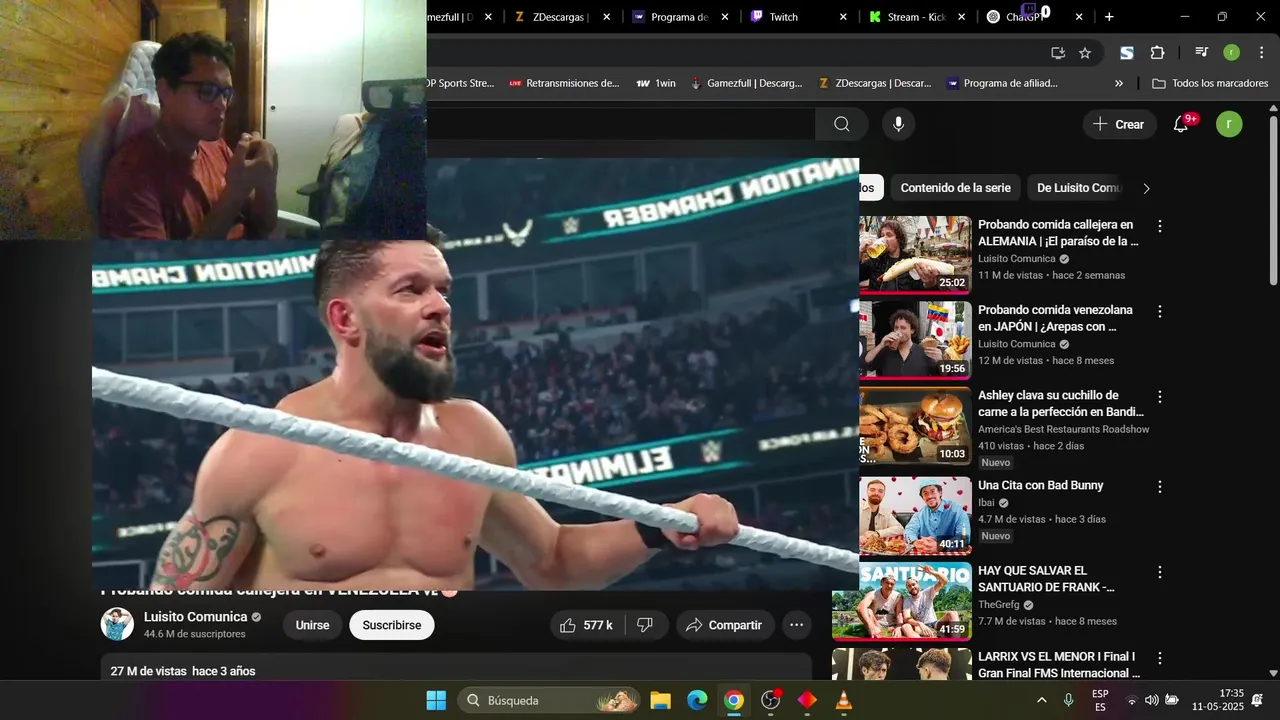Image resolution: width=1280 pixels, height=720 pixels.
Task: Open OBS Studio from taskbar
Action: [x=771, y=700]
